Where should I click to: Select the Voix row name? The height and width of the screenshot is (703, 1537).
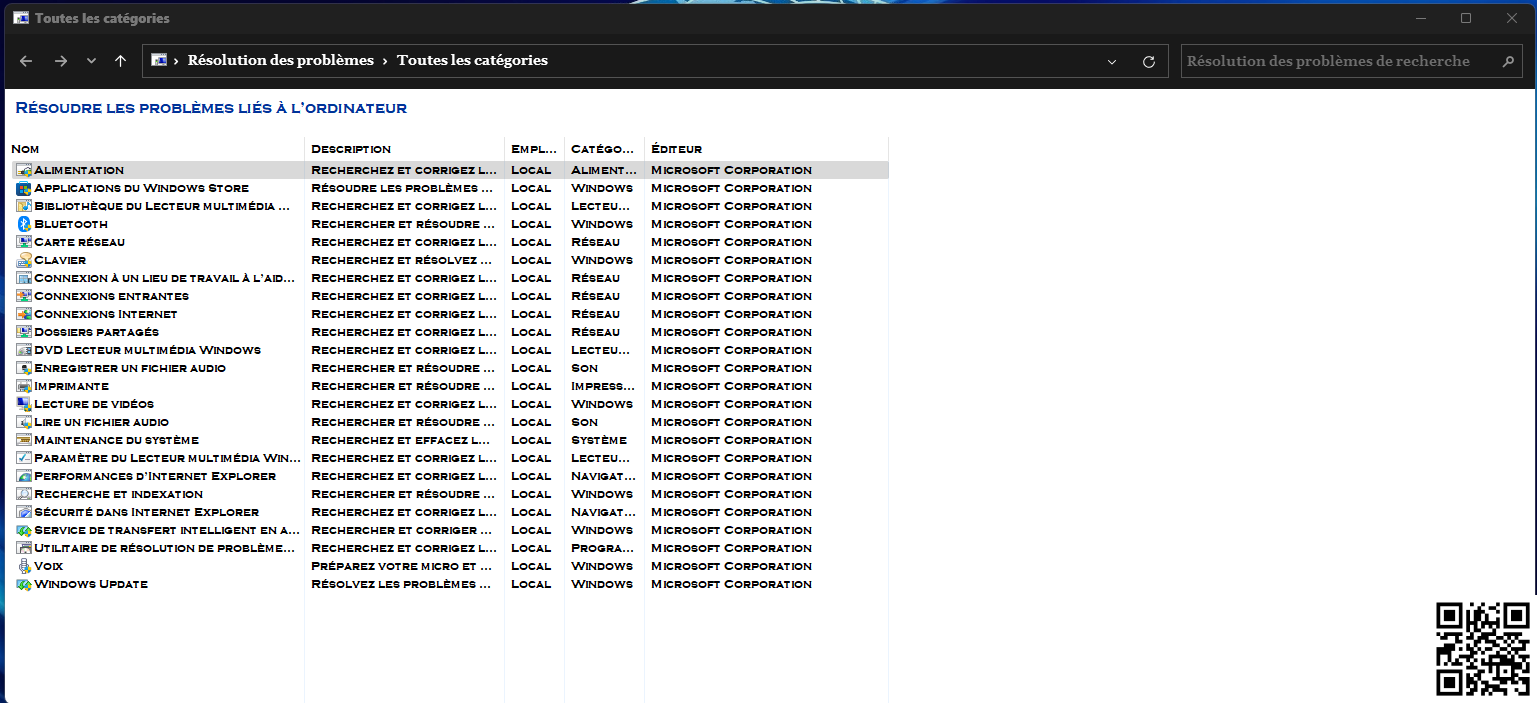[49, 566]
